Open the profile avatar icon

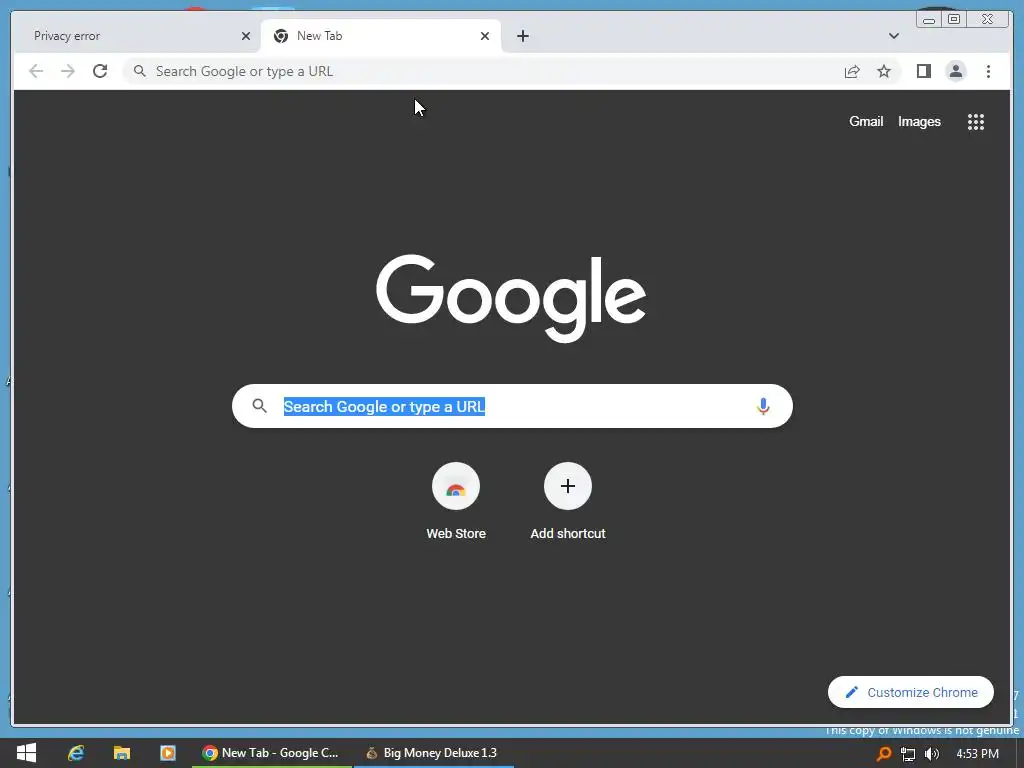point(955,71)
